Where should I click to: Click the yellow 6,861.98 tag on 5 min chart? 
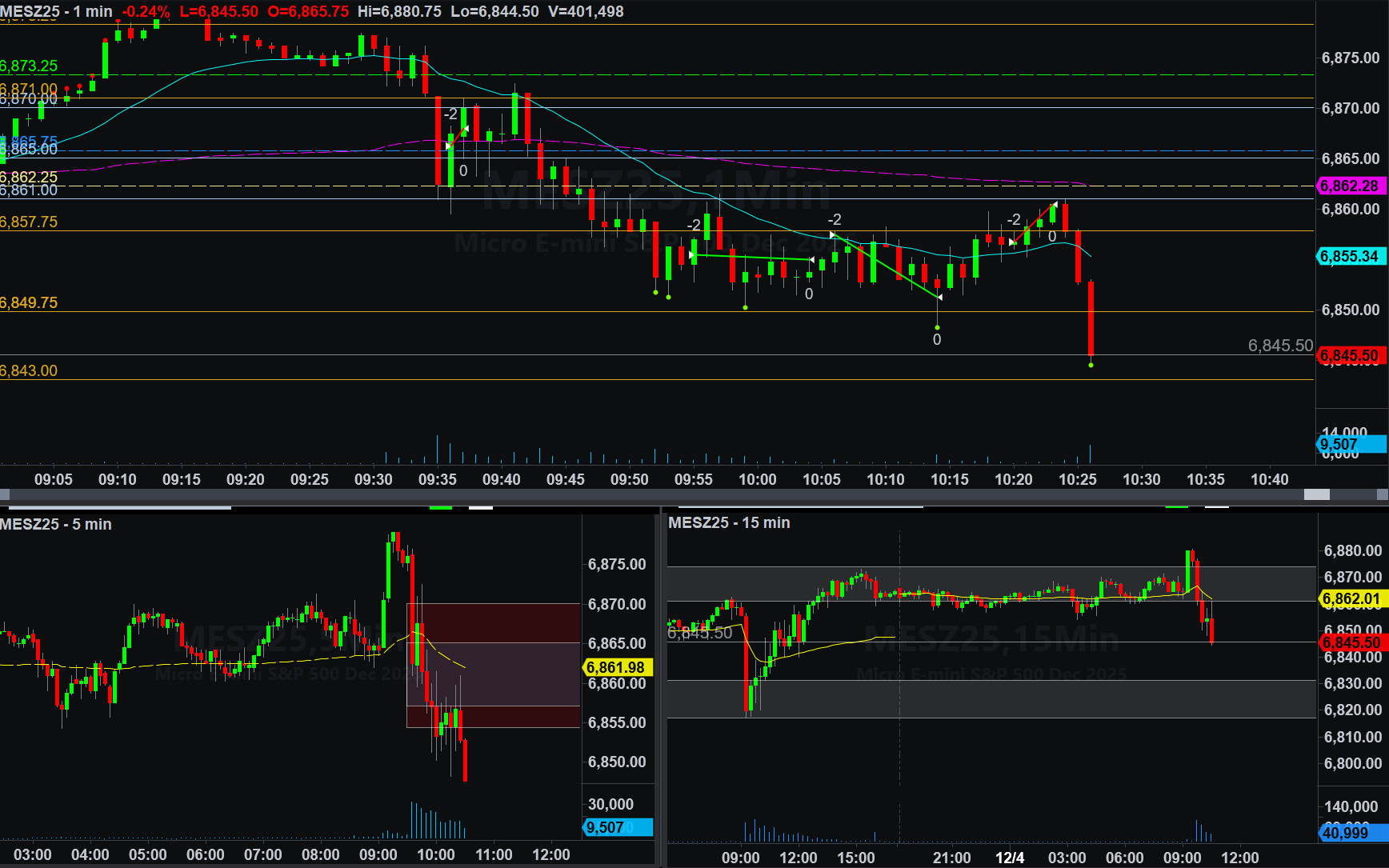616,667
